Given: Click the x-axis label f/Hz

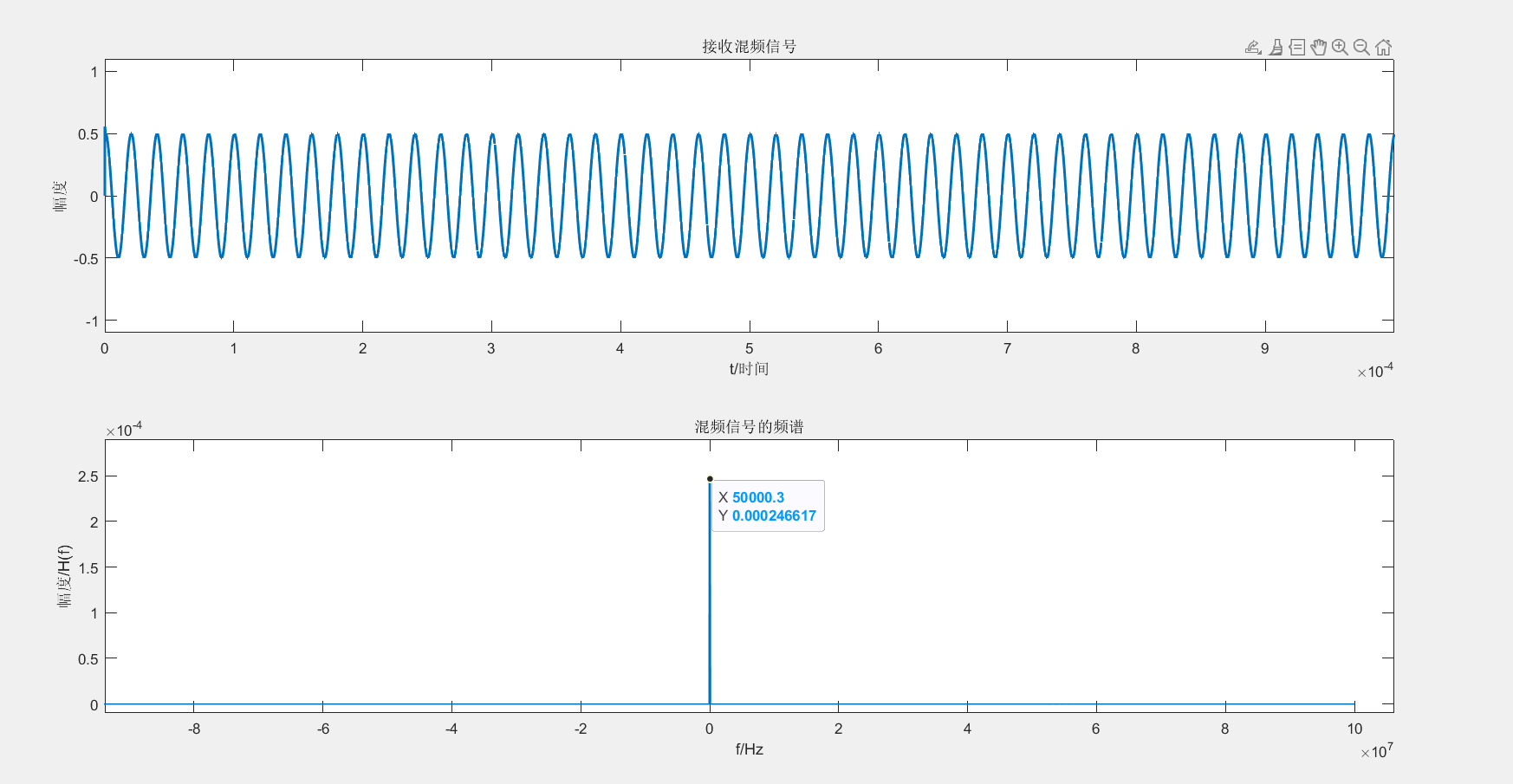Looking at the screenshot, I should [749, 749].
